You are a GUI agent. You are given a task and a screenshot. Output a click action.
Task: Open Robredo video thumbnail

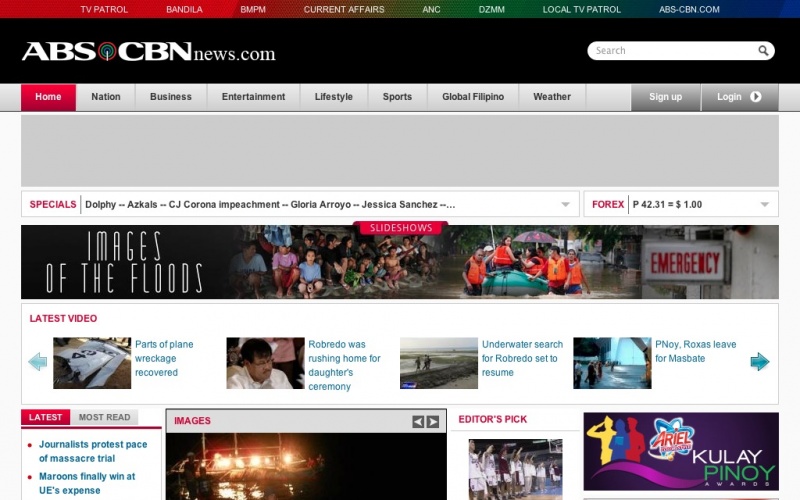tap(265, 363)
